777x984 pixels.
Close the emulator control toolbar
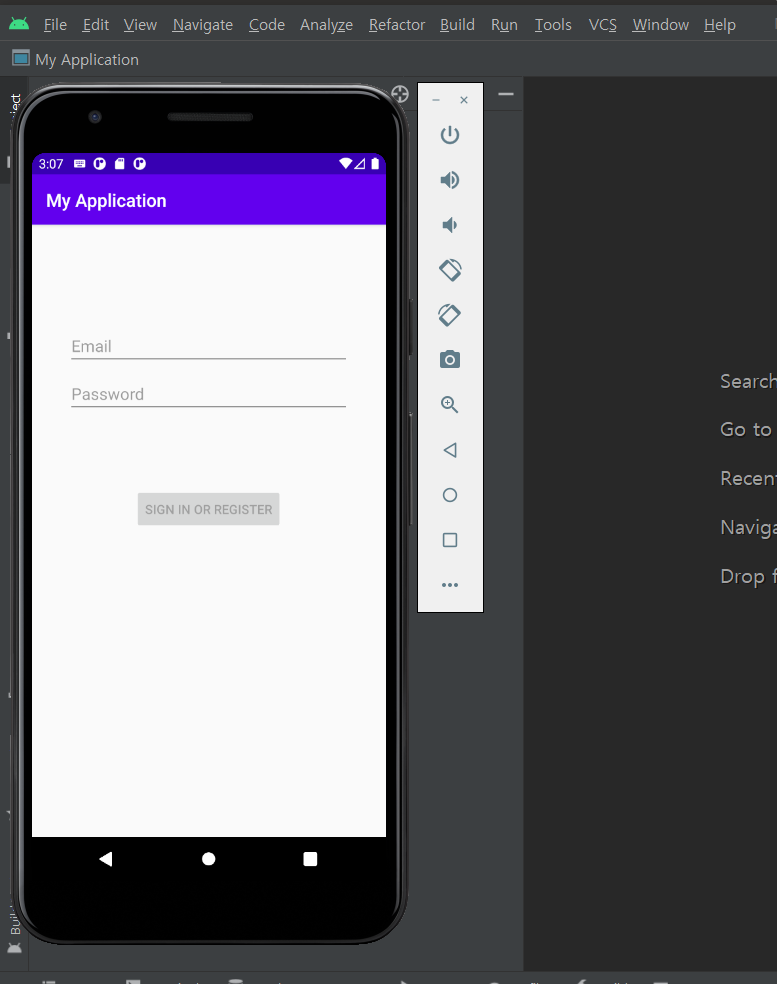click(464, 100)
